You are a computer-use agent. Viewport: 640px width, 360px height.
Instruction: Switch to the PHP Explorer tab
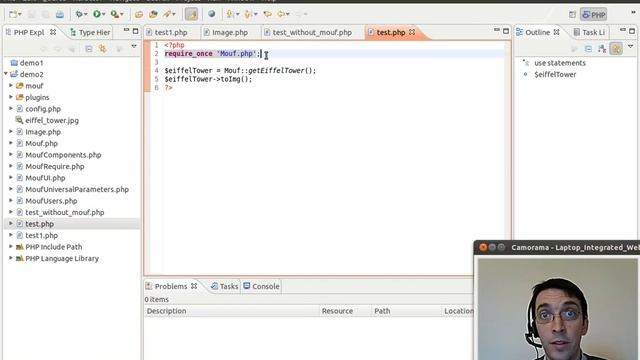pyautogui.click(x=29, y=32)
